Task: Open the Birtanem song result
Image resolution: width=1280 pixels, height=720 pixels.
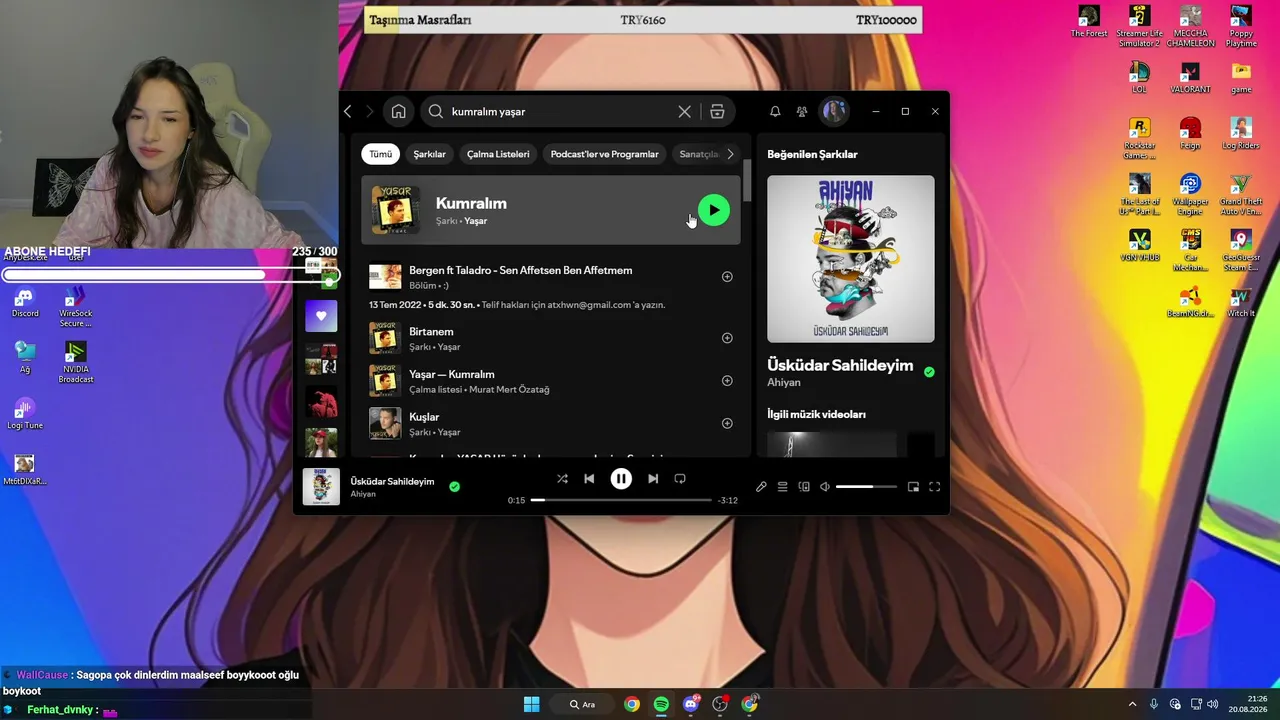Action: tap(431, 332)
